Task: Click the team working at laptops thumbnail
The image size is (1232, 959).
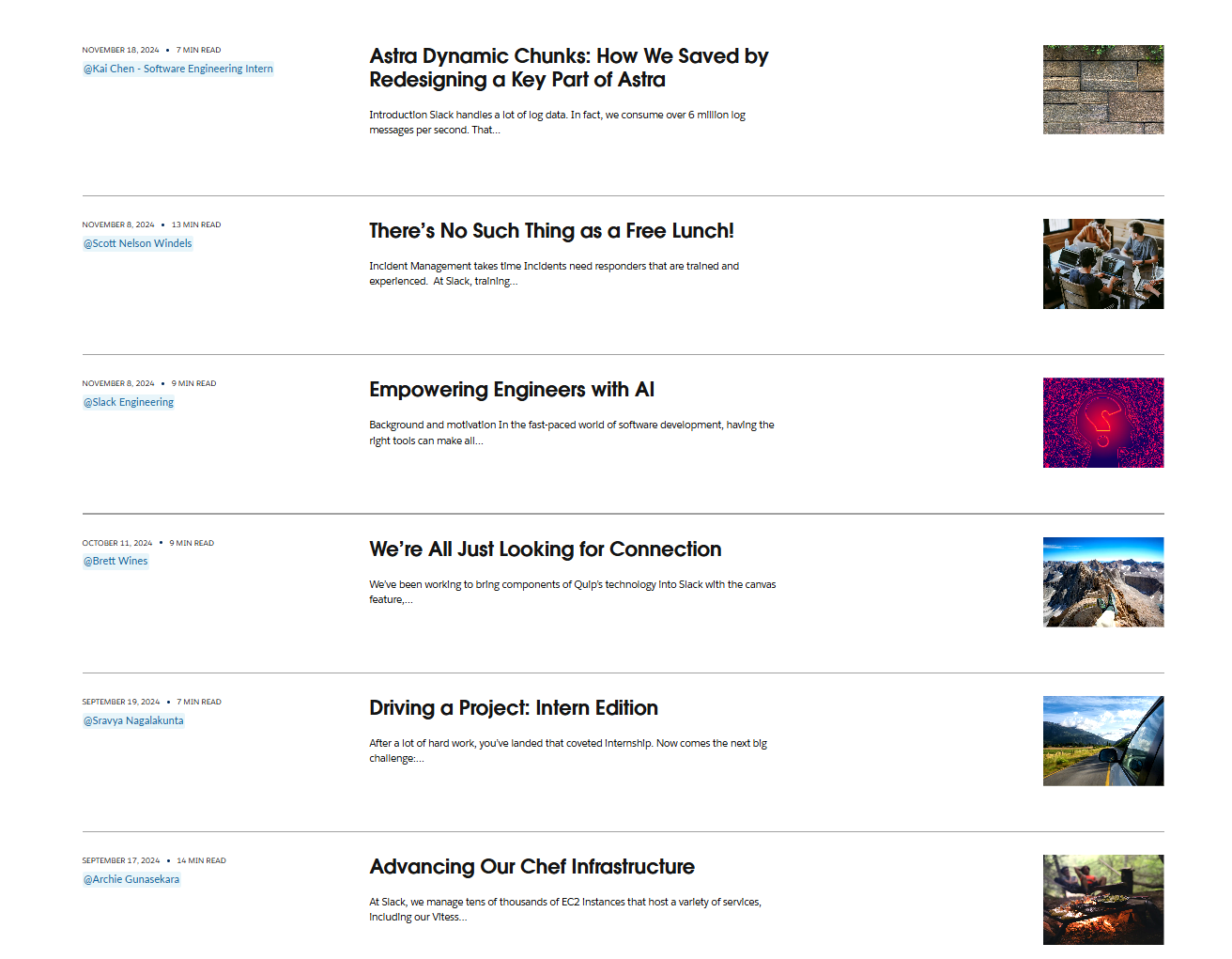Action: [1102, 264]
